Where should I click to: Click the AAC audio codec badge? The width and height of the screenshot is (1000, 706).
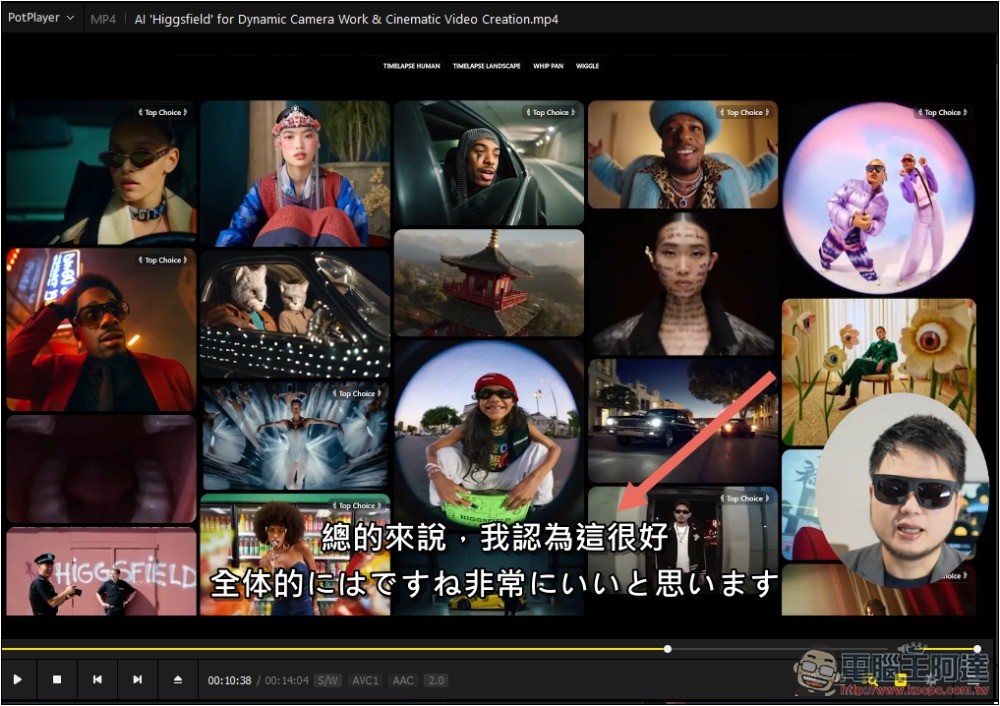coord(403,681)
